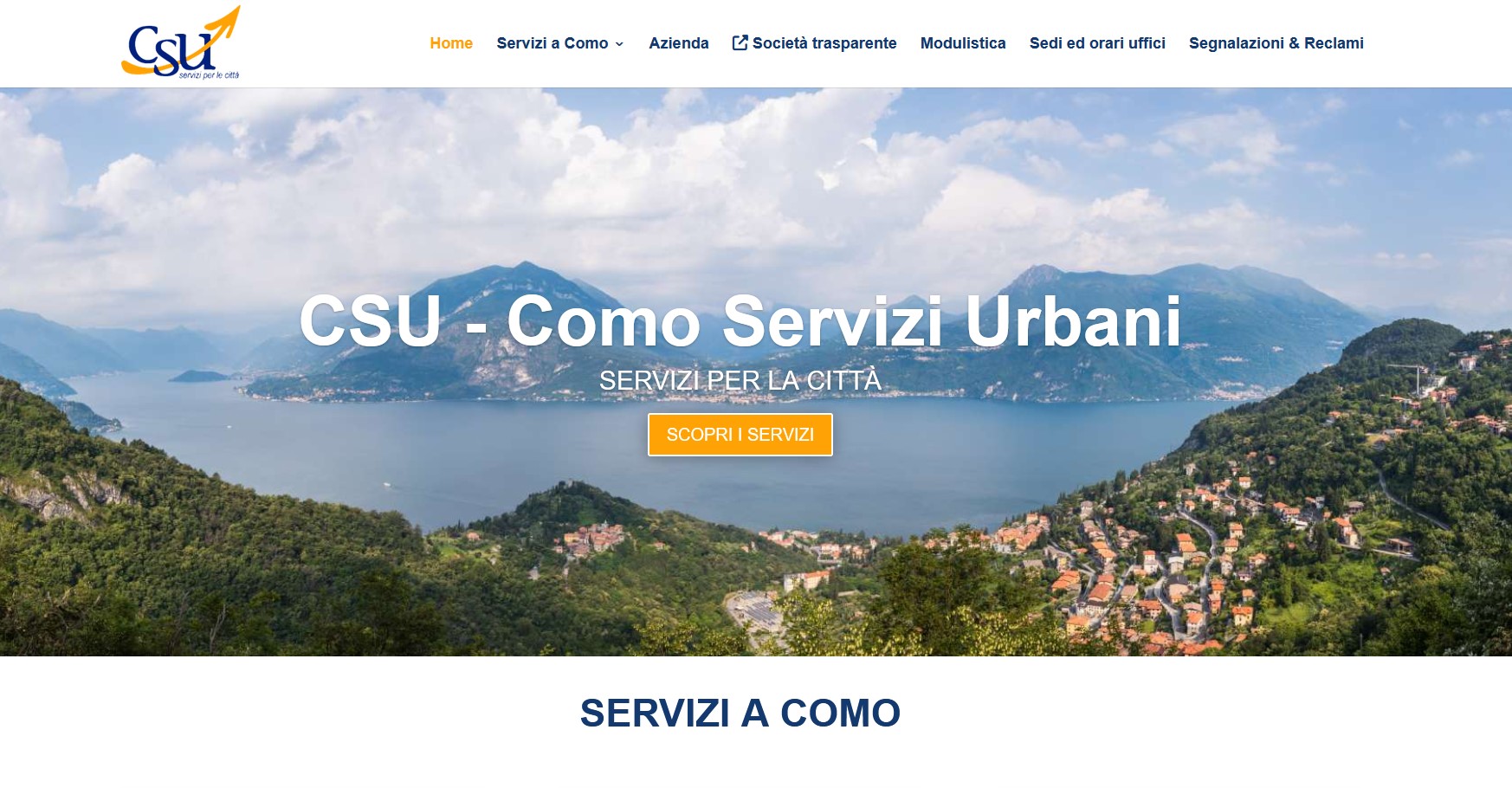Click the external-link icon beside Società trasparente
Viewport: 1512px width, 788px height.
pyautogui.click(x=740, y=42)
